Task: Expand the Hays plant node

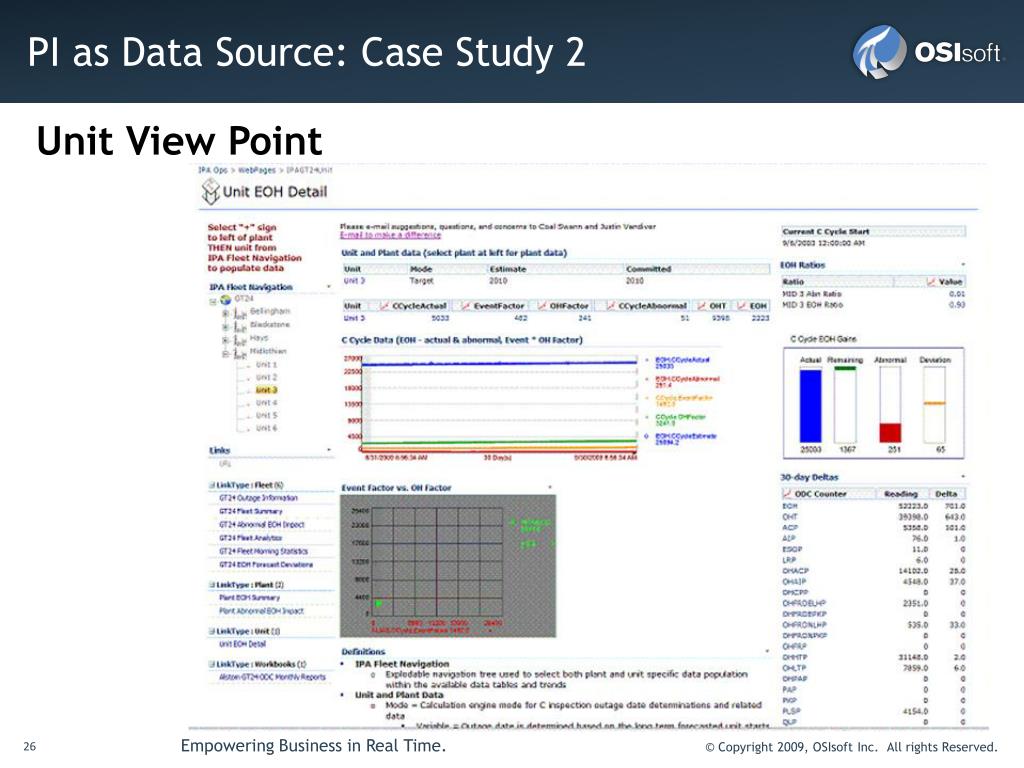Action: [225, 340]
